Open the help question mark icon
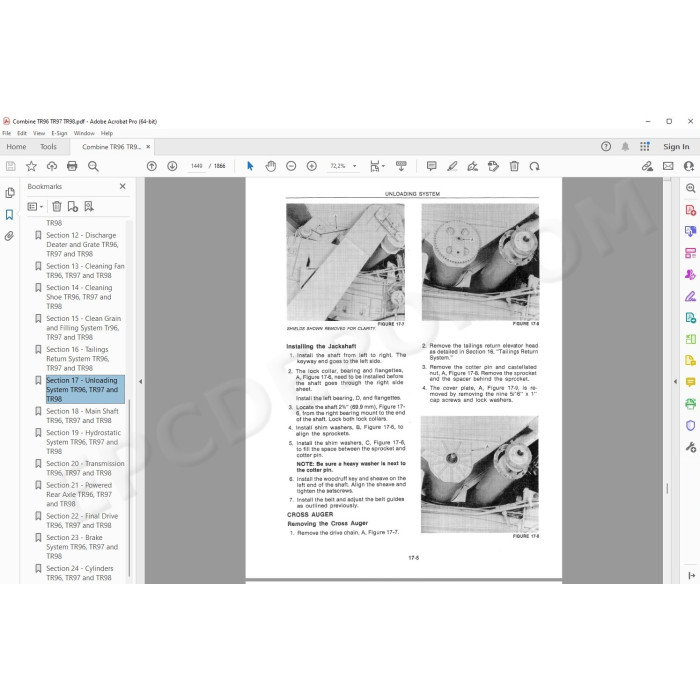 (606, 146)
